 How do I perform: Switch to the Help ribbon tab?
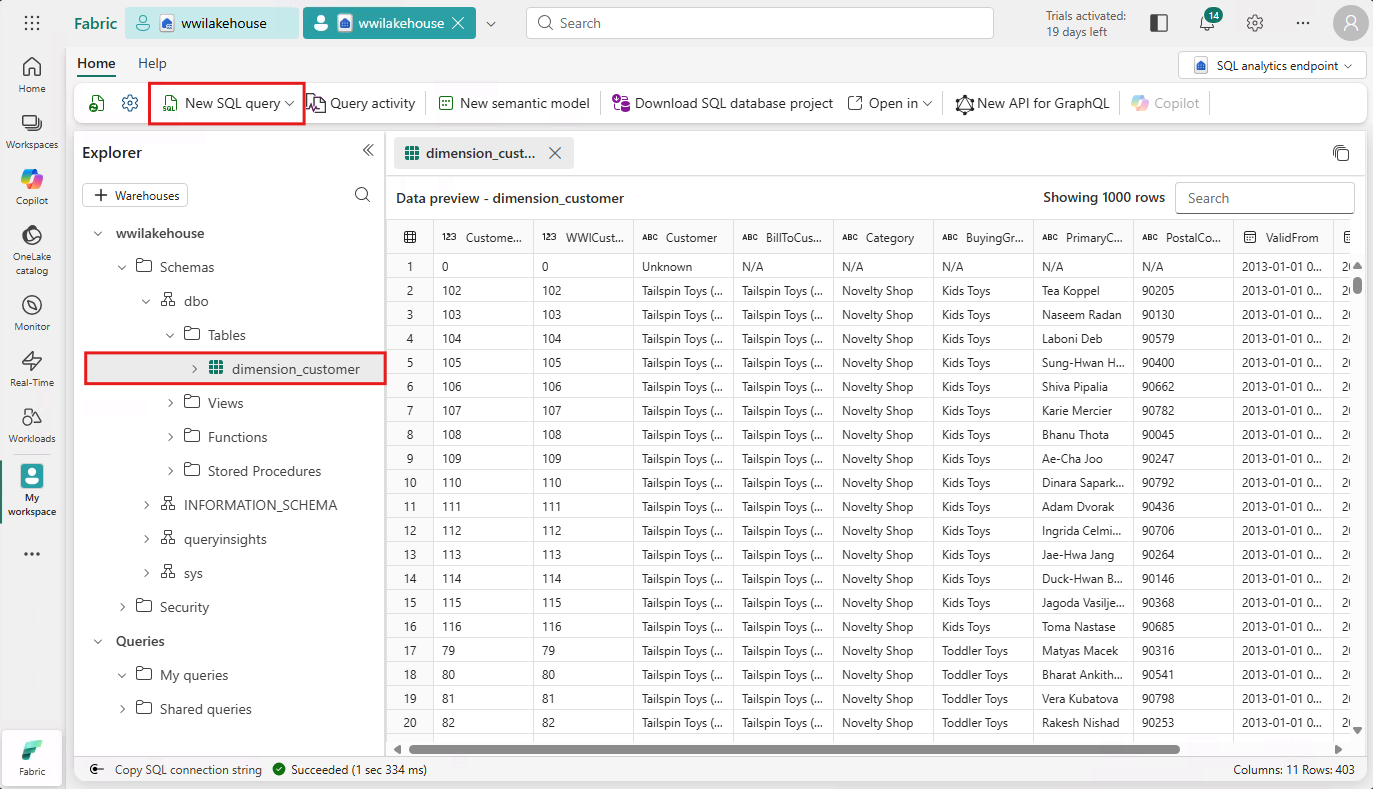coord(152,63)
